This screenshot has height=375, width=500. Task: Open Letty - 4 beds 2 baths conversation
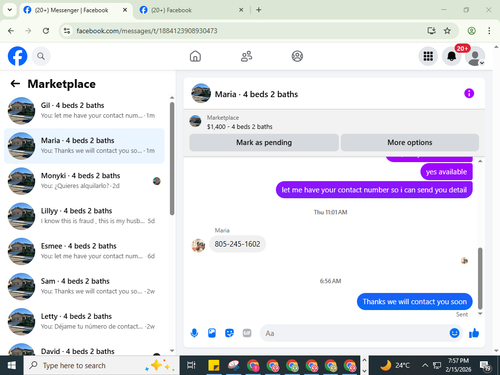click(x=84, y=322)
